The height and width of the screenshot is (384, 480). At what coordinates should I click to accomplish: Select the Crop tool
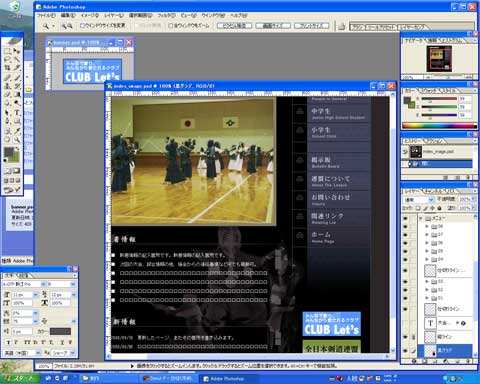point(7,68)
